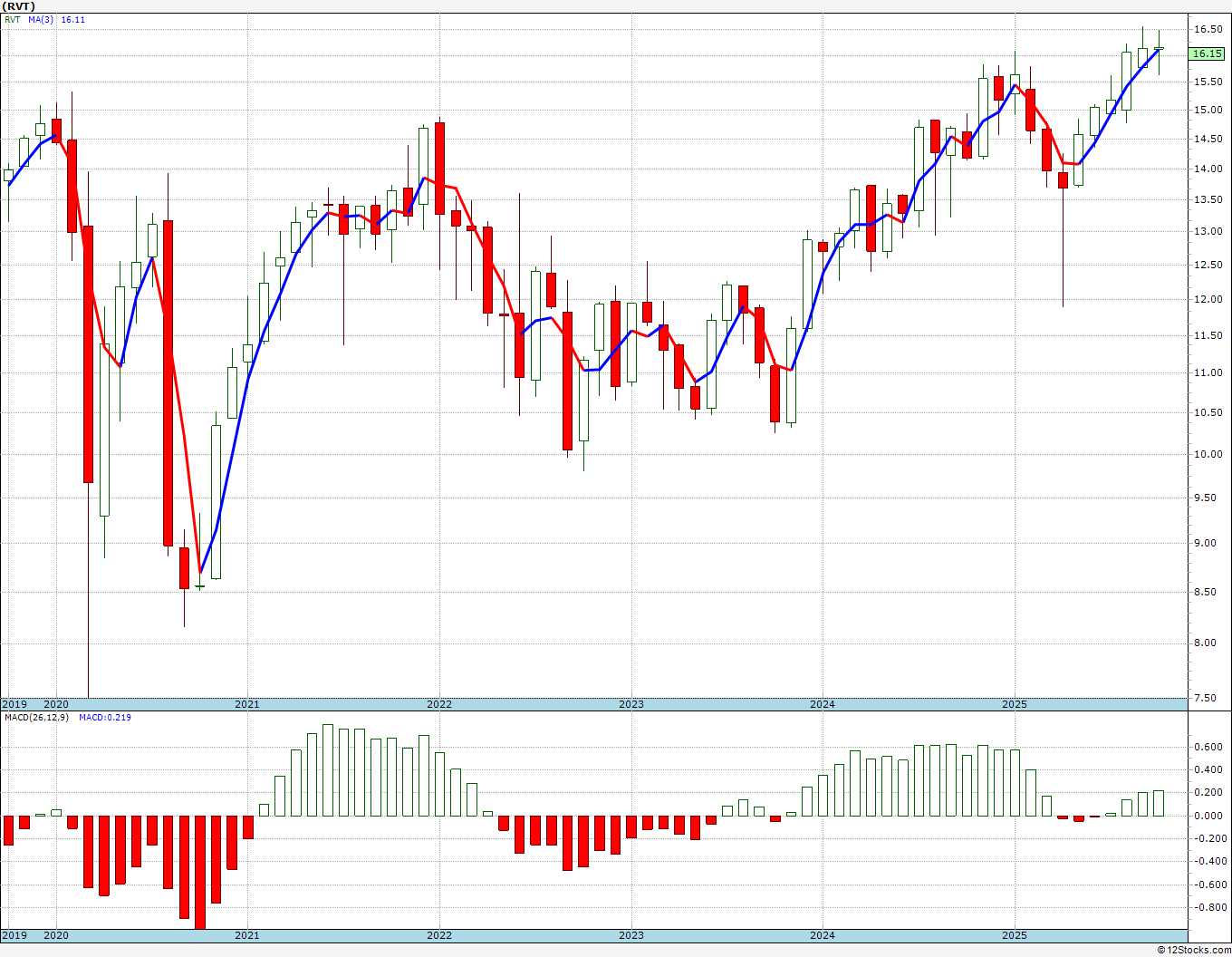
Task: Click the (RVT) chart title
Action: click(x=20, y=6)
